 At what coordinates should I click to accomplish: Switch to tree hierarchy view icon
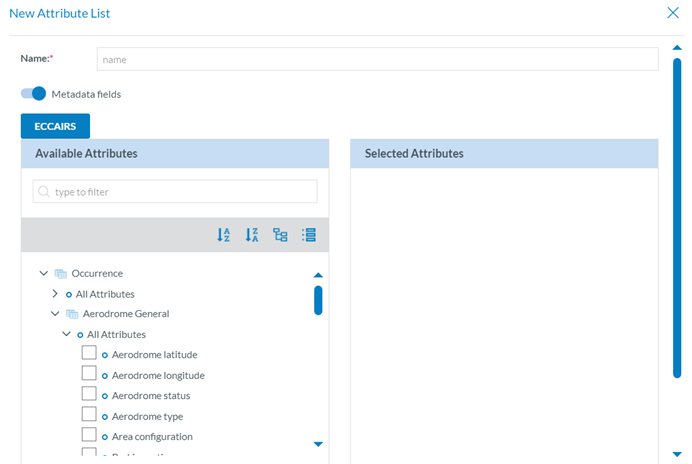pyautogui.click(x=280, y=235)
